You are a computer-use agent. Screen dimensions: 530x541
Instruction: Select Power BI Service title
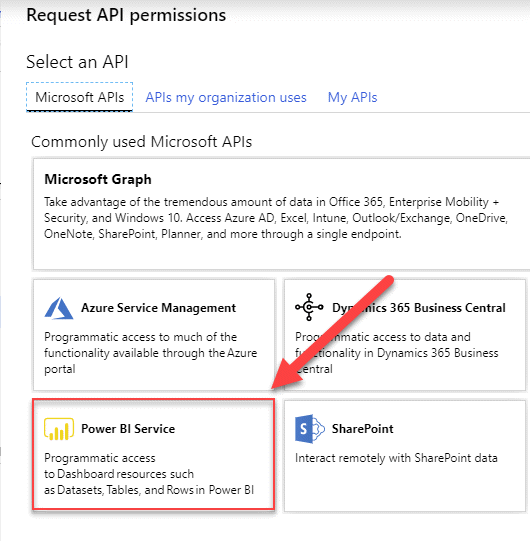(x=128, y=429)
